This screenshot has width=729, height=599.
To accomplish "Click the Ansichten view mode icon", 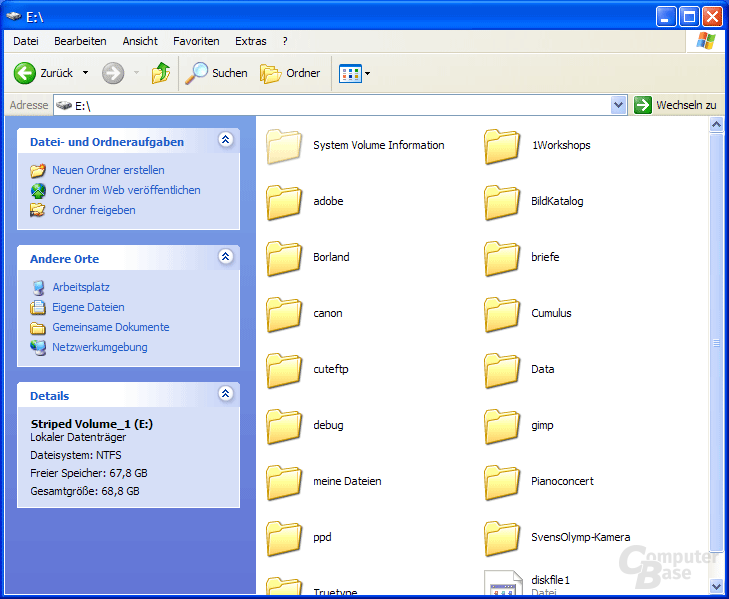I will 350,73.
